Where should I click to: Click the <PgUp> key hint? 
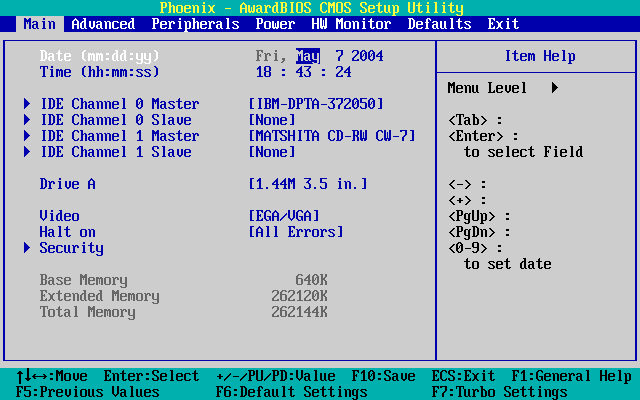(472, 216)
